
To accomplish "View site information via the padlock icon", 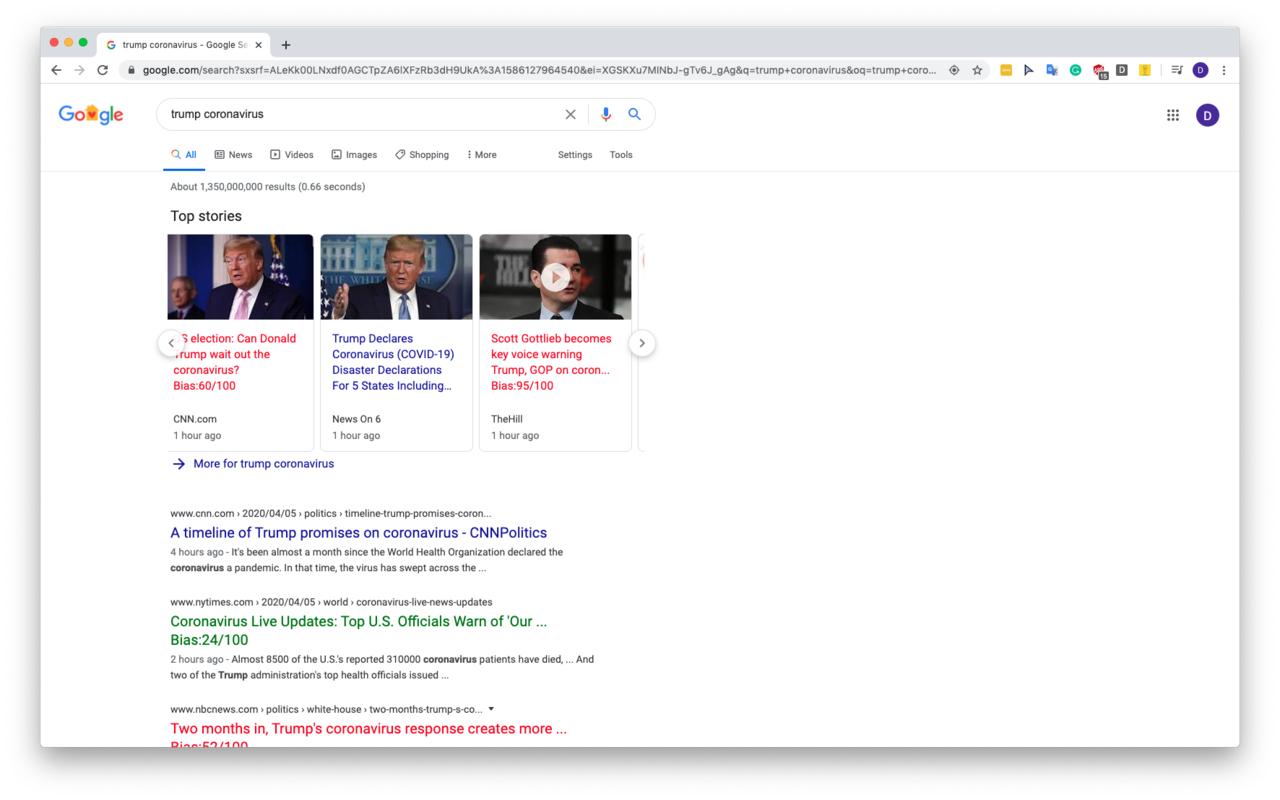I will pos(131,70).
